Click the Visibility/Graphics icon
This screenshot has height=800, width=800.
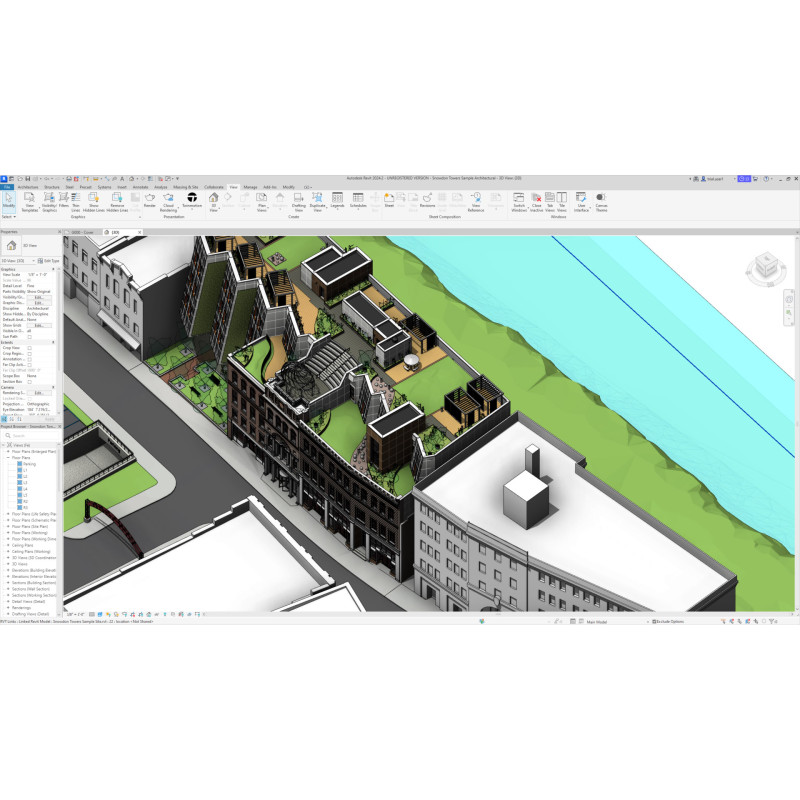point(49,200)
